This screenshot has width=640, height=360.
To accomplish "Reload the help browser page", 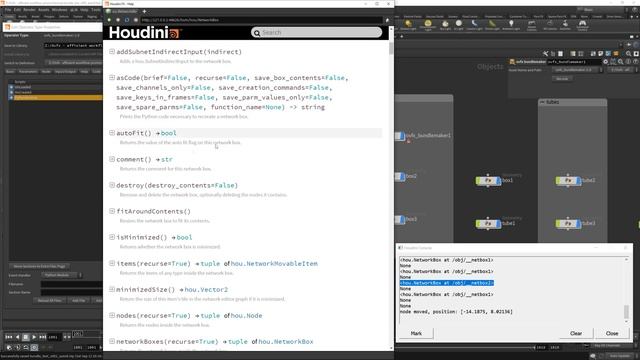I will click(127, 20).
